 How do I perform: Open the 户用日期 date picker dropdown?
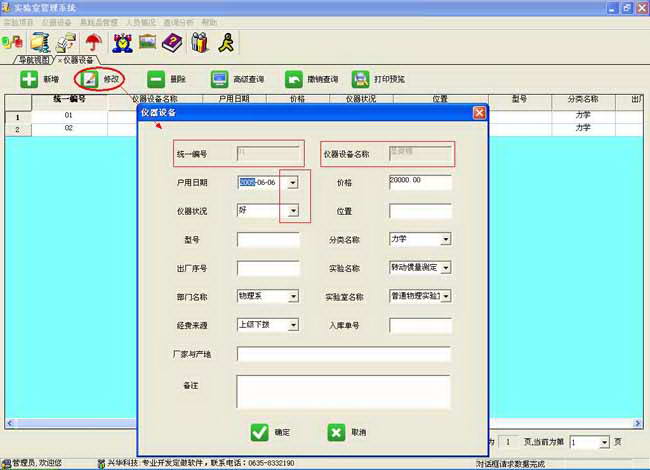coord(293,182)
